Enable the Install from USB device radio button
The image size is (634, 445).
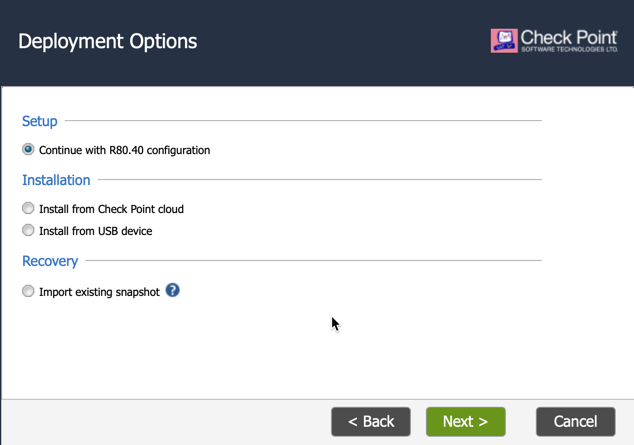point(28,230)
